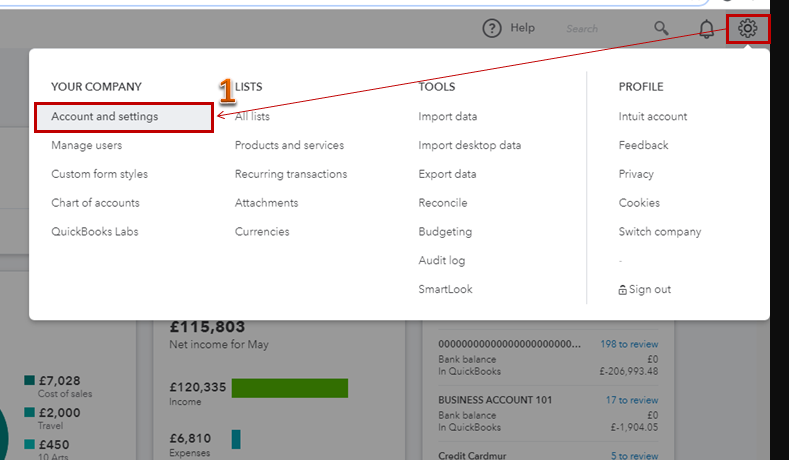789x460 pixels.
Task: Click the £450 legend color swatch
Action: pos(29,444)
